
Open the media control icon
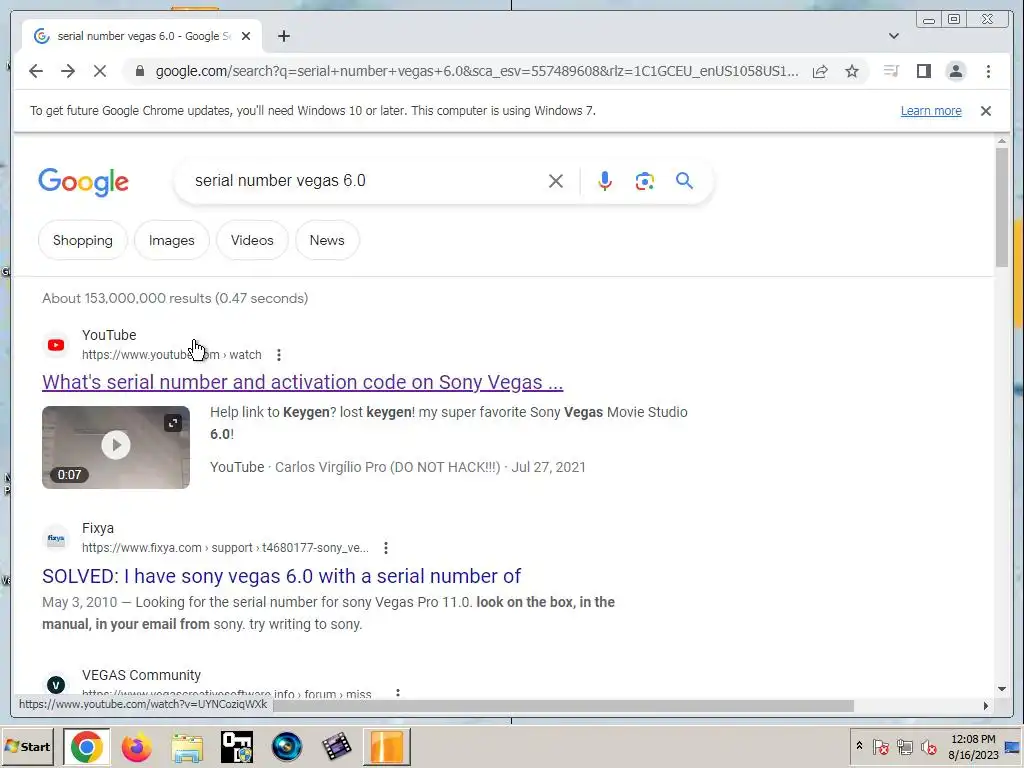point(891,71)
